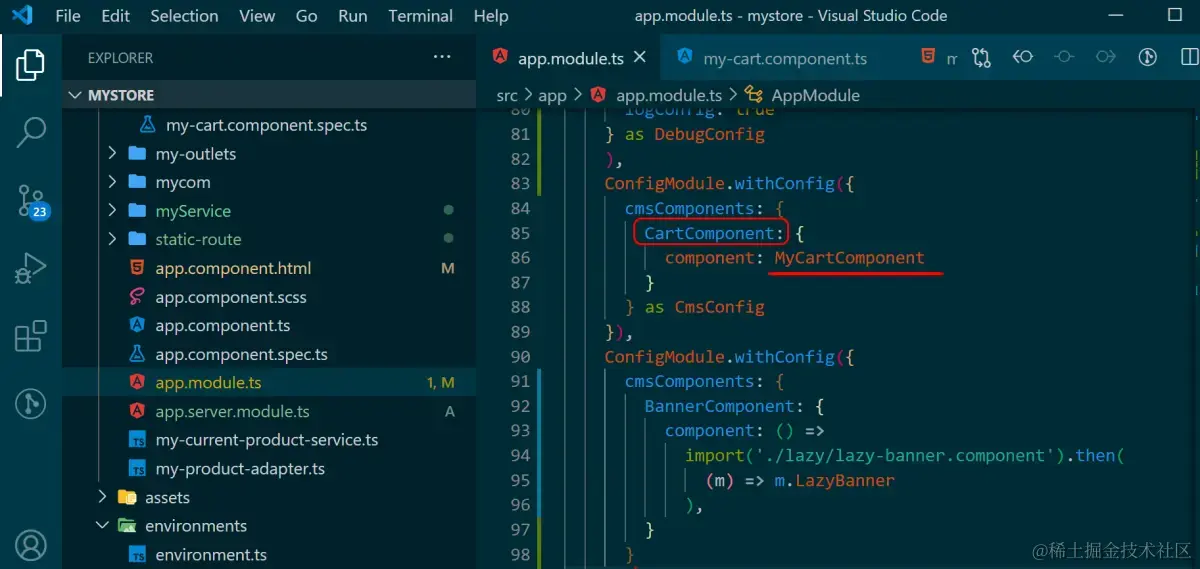Click BannerComponent key on line 92
Screen dimensions: 1200x569
point(719,406)
